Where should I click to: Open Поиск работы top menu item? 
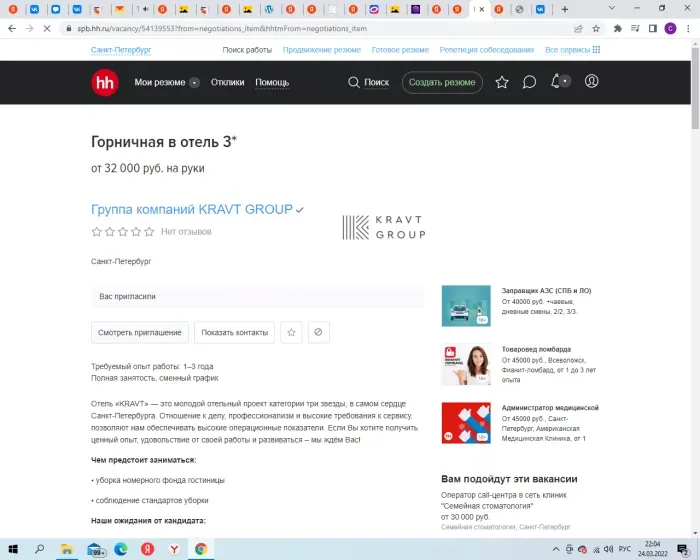click(x=247, y=50)
